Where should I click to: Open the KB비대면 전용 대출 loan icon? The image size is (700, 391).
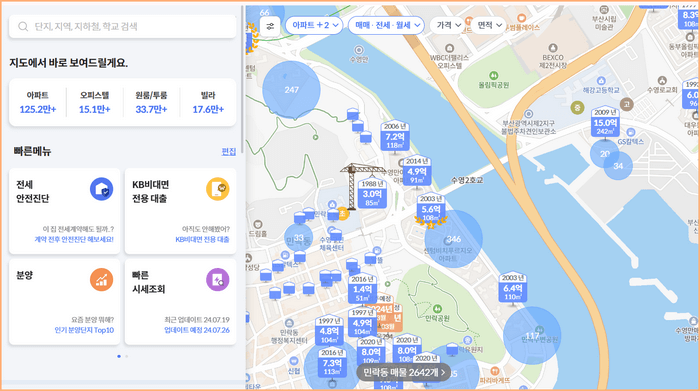pyautogui.click(x=217, y=189)
